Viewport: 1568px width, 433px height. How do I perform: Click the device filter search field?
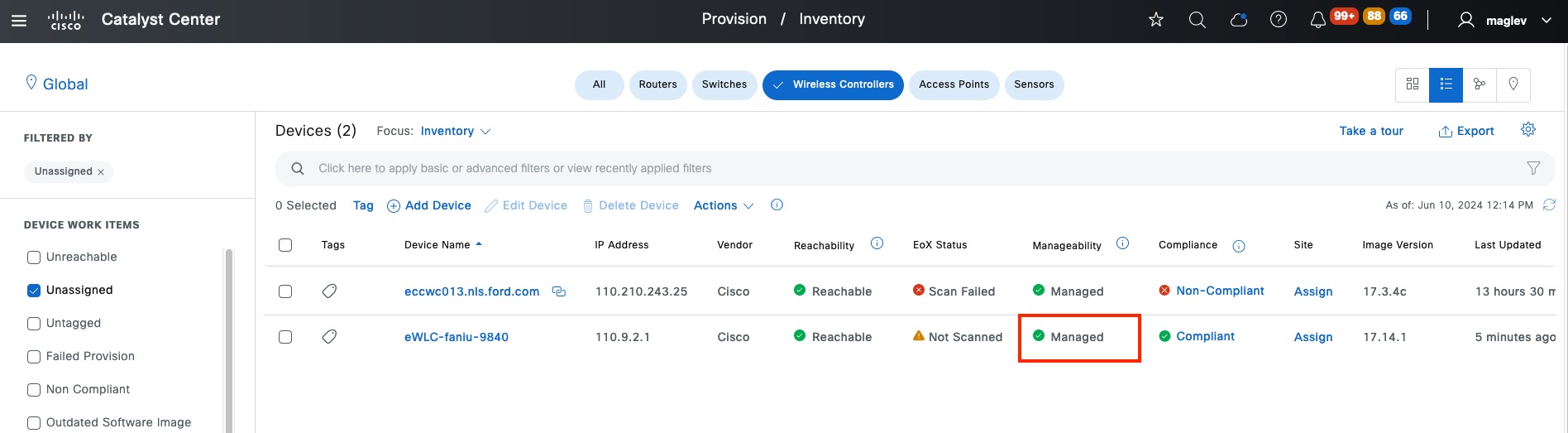tap(910, 169)
